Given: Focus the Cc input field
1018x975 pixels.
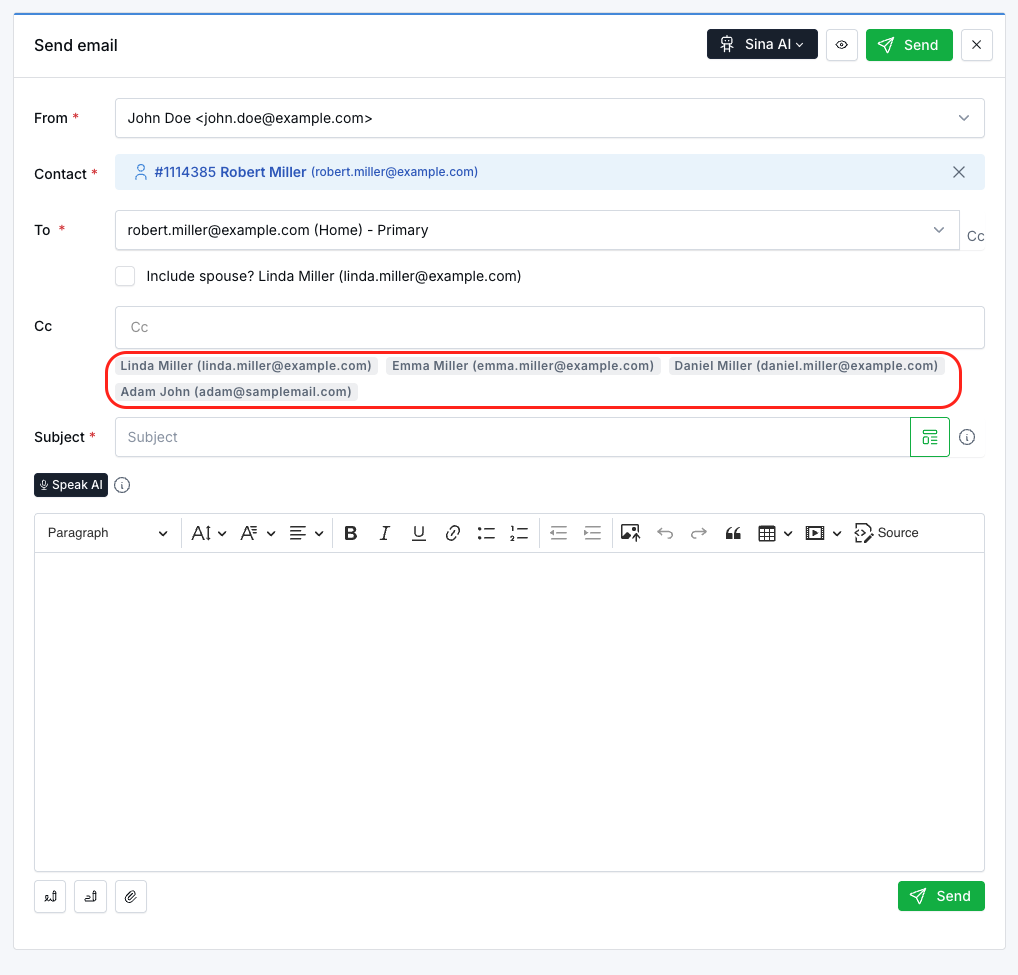Looking at the screenshot, I should click(x=549, y=327).
